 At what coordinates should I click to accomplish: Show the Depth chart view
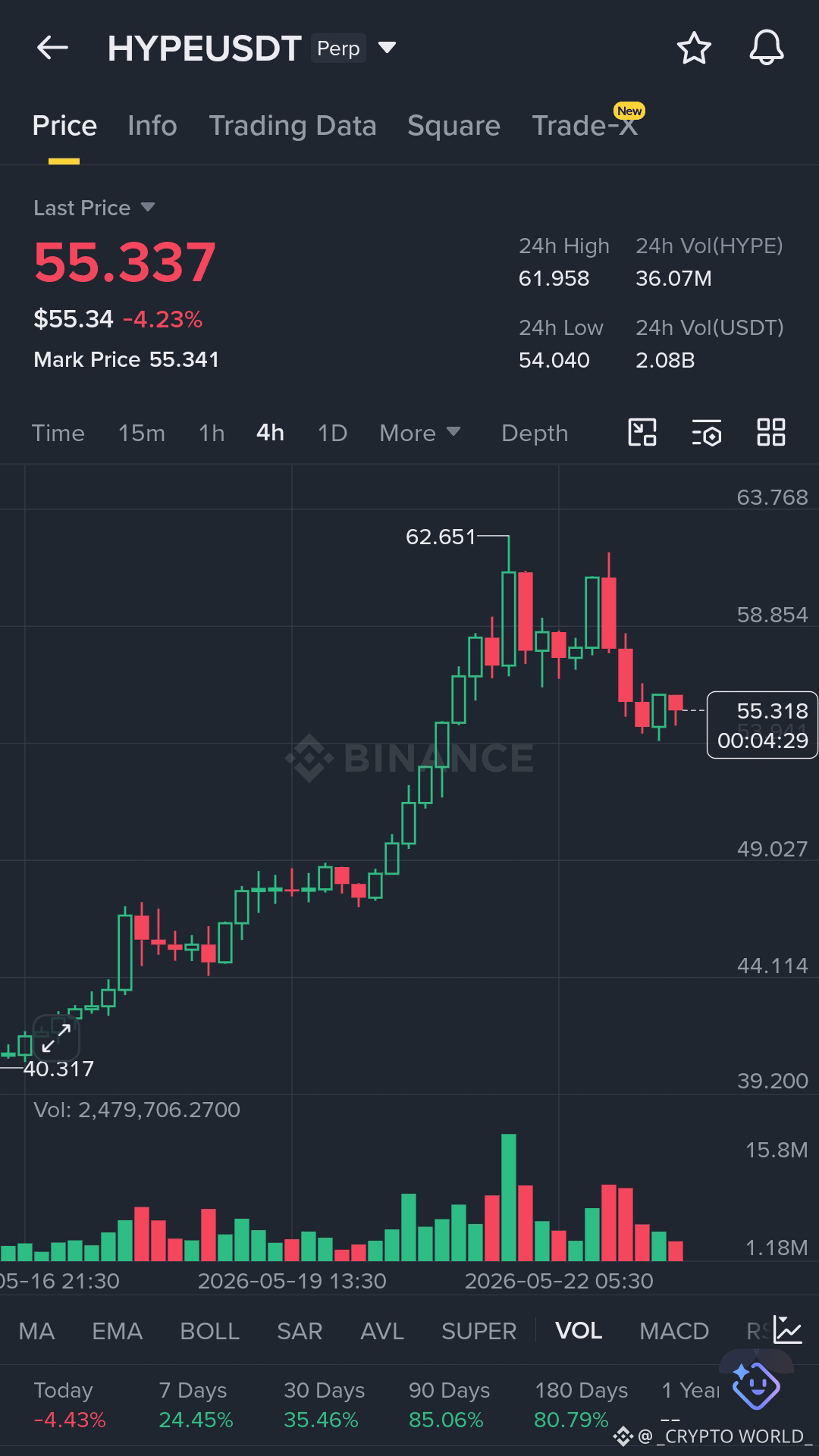pyautogui.click(x=535, y=433)
